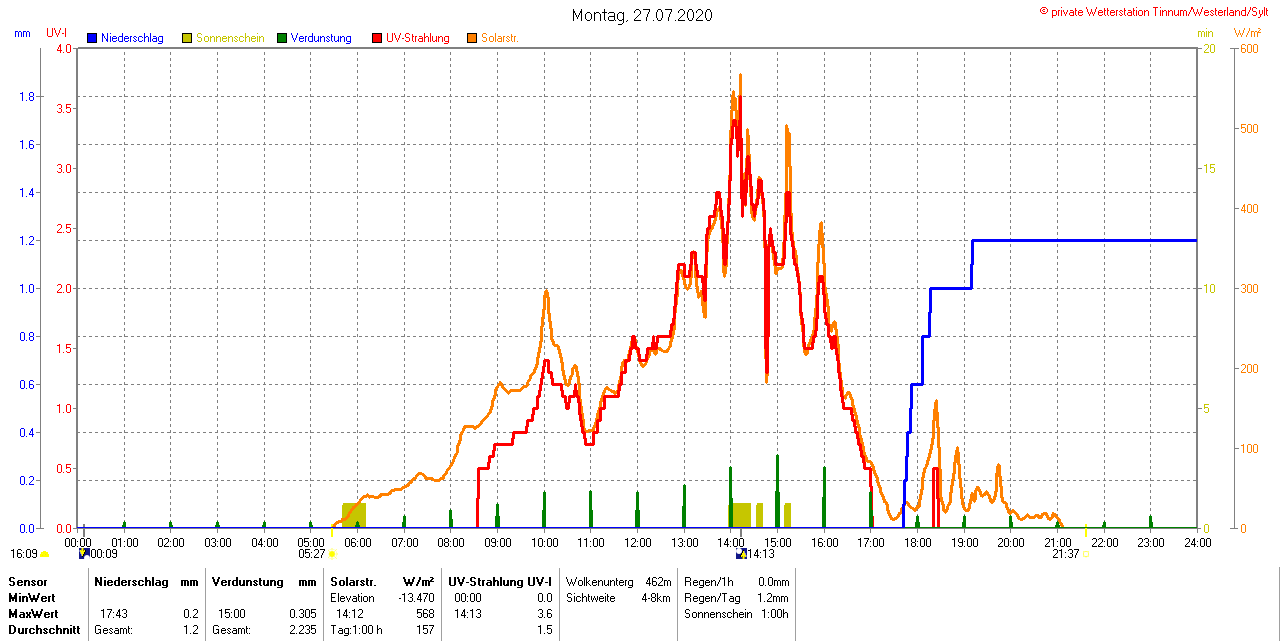Click the MaxWert row label

(x=34, y=613)
